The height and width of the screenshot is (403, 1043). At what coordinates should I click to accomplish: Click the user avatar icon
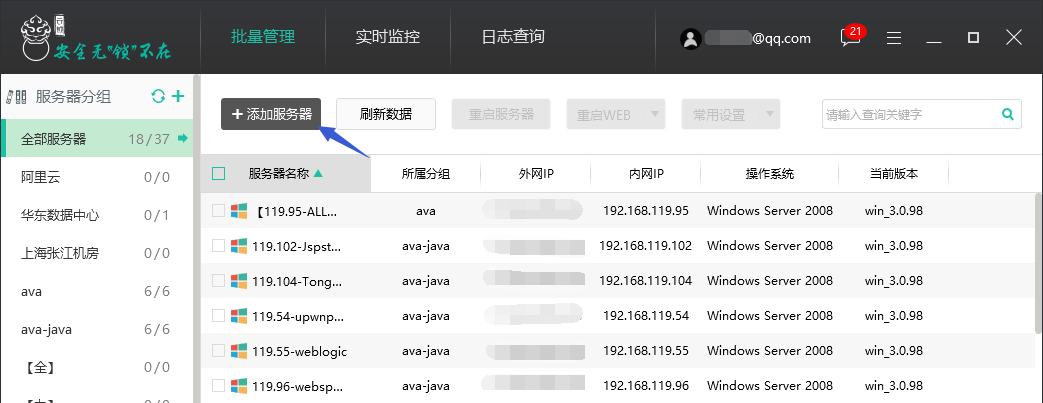tap(690, 38)
